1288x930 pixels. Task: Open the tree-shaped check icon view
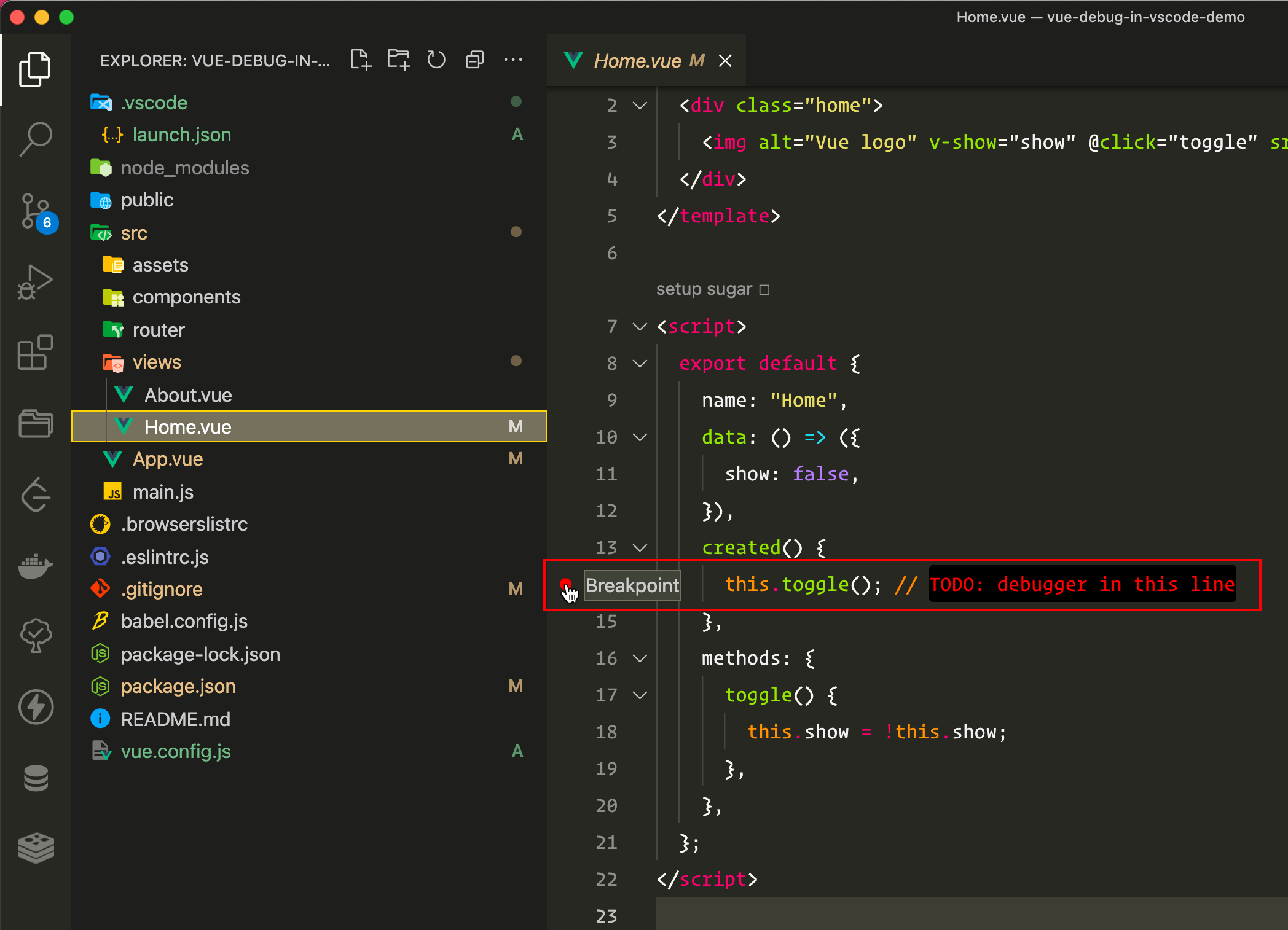[36, 636]
